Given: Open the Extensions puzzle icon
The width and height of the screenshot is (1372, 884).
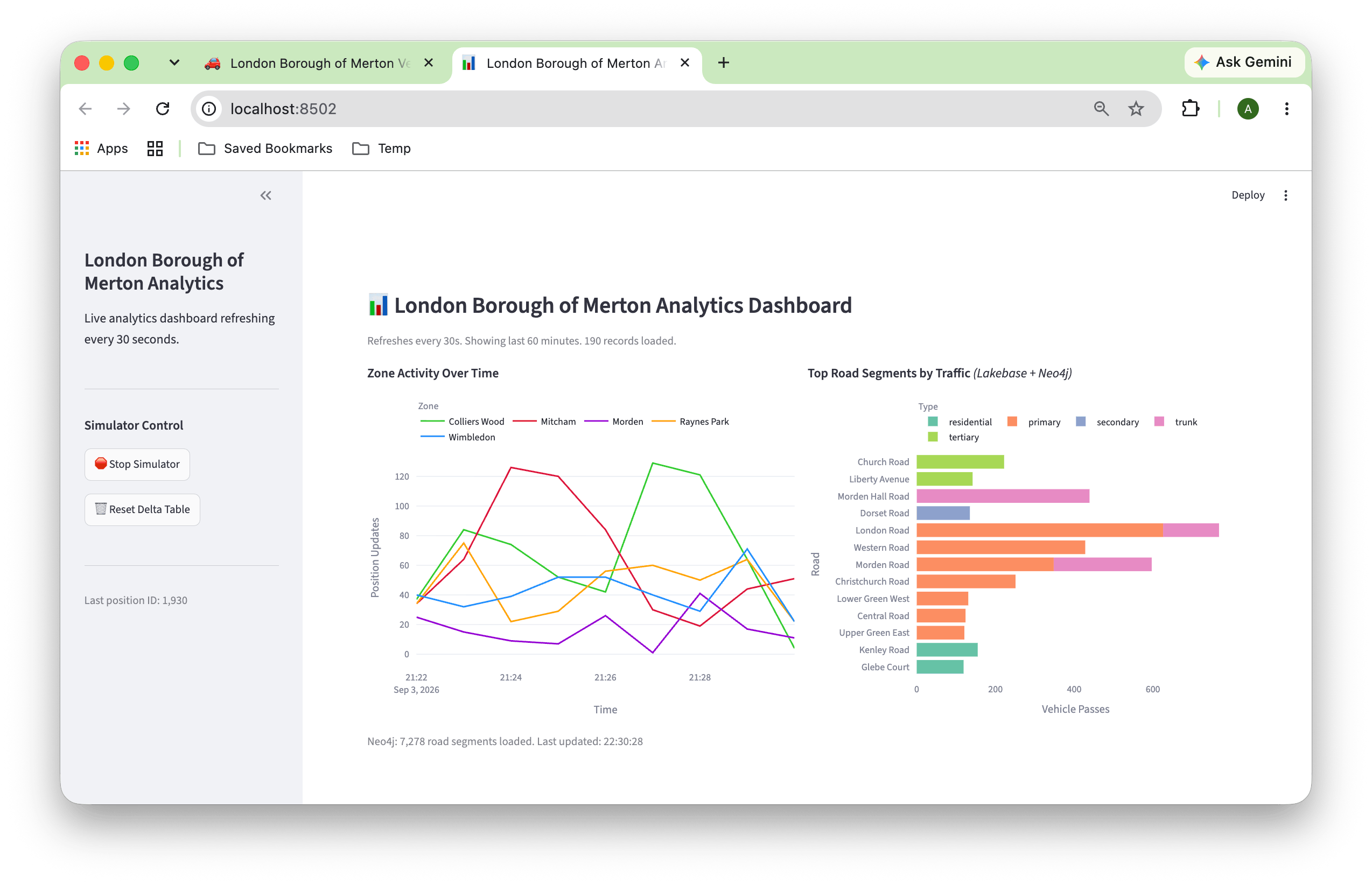Looking at the screenshot, I should pos(1190,109).
